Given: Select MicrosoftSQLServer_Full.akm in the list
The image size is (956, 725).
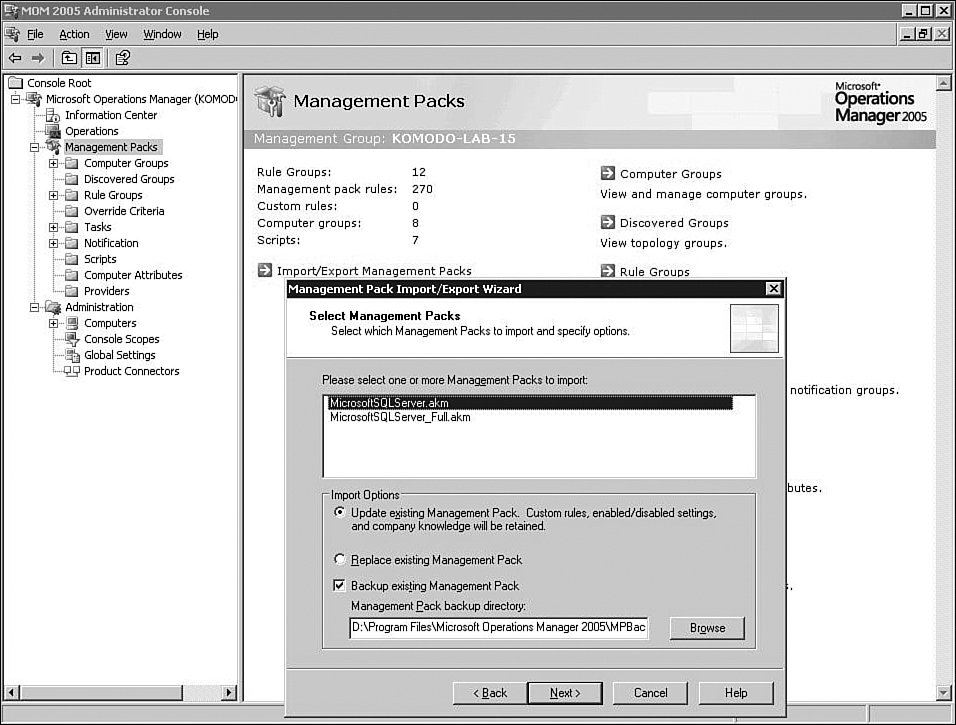Looking at the screenshot, I should (x=400, y=417).
